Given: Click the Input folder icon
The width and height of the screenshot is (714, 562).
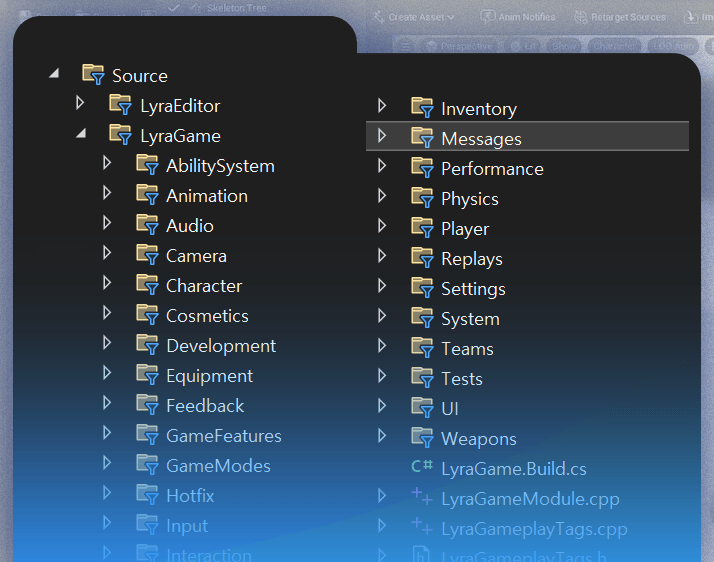Looking at the screenshot, I should 148,525.
